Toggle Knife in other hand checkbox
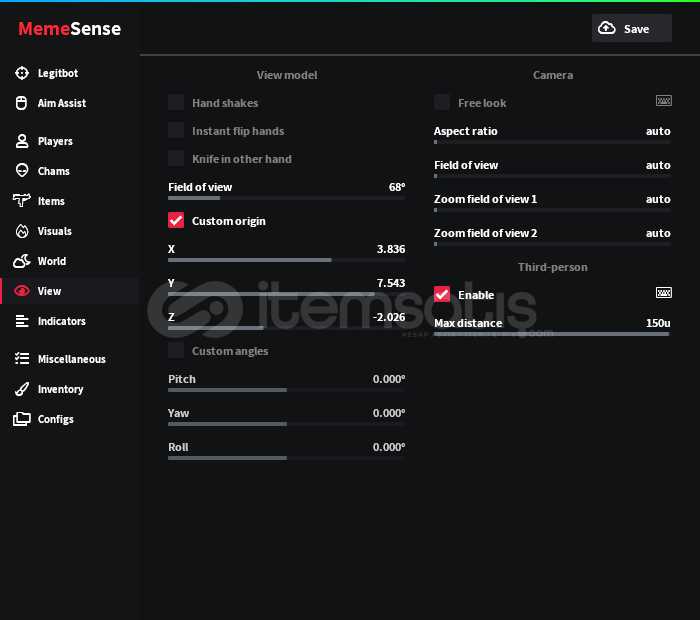The height and width of the screenshot is (620, 700). tap(176, 158)
